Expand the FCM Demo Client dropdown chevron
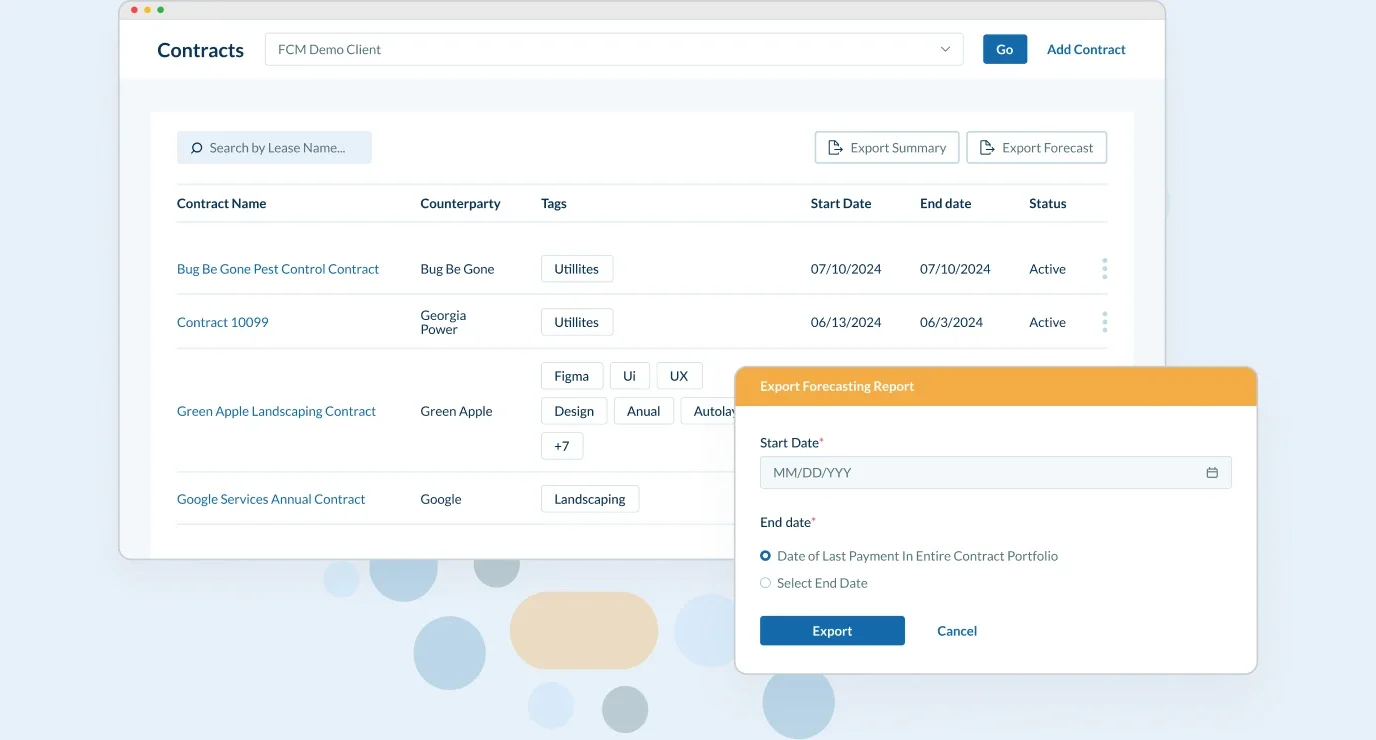The image size is (1376, 740). pyautogui.click(x=945, y=49)
